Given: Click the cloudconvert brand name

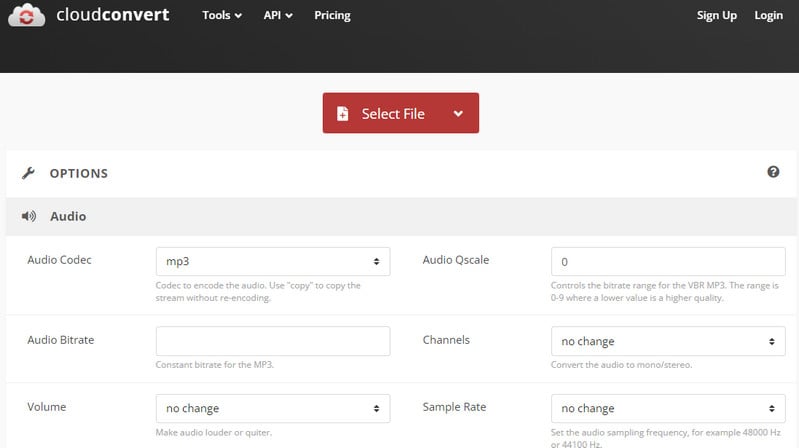Looking at the screenshot, I should pos(113,15).
